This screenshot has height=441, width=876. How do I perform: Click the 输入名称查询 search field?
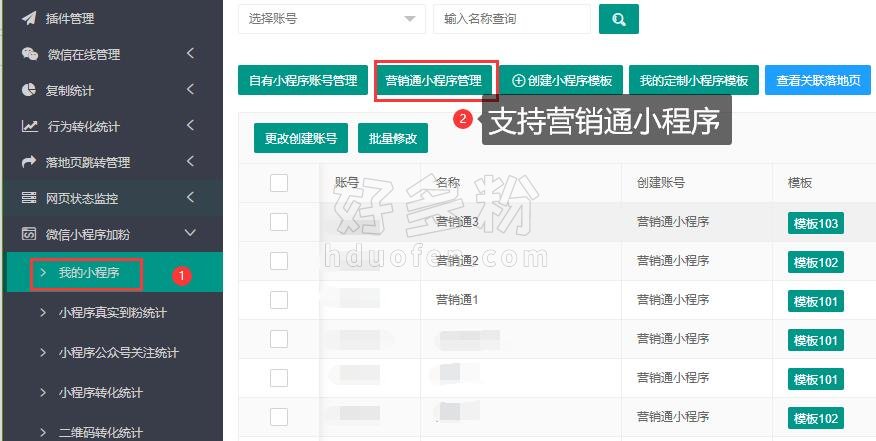coord(512,19)
